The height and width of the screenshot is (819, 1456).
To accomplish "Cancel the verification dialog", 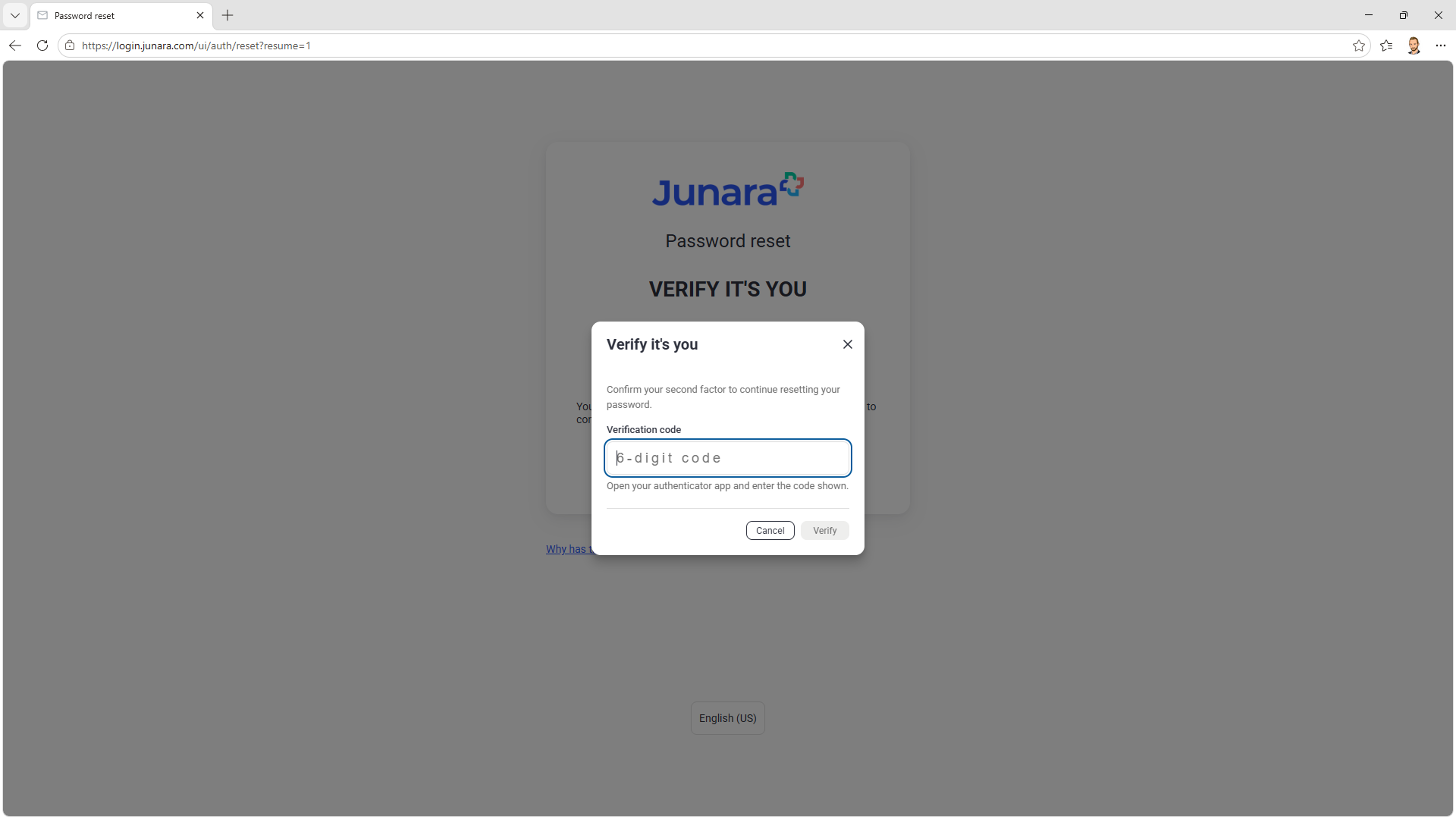I will coord(770,531).
